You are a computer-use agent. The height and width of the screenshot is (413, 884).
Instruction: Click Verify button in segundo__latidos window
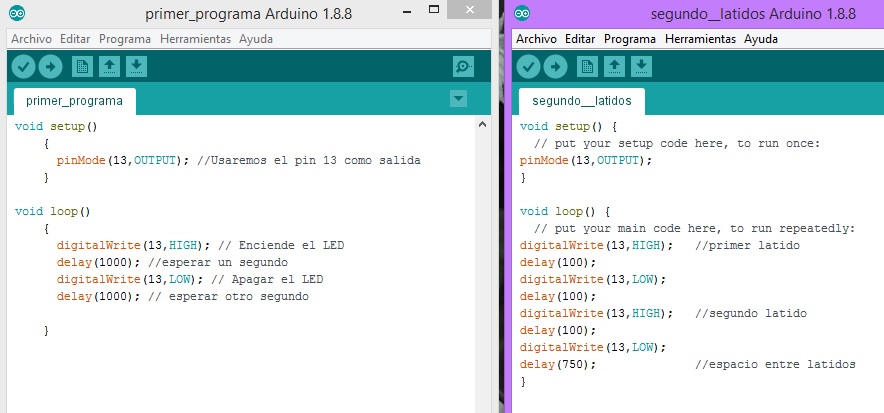click(x=528, y=67)
